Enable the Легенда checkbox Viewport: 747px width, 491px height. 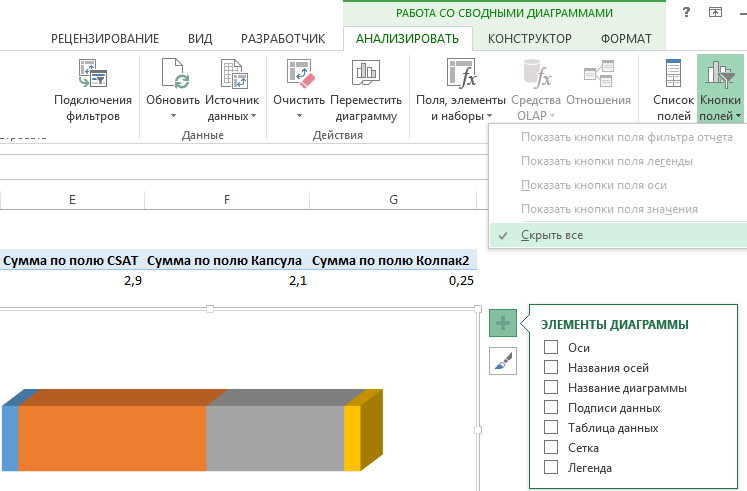(550, 468)
